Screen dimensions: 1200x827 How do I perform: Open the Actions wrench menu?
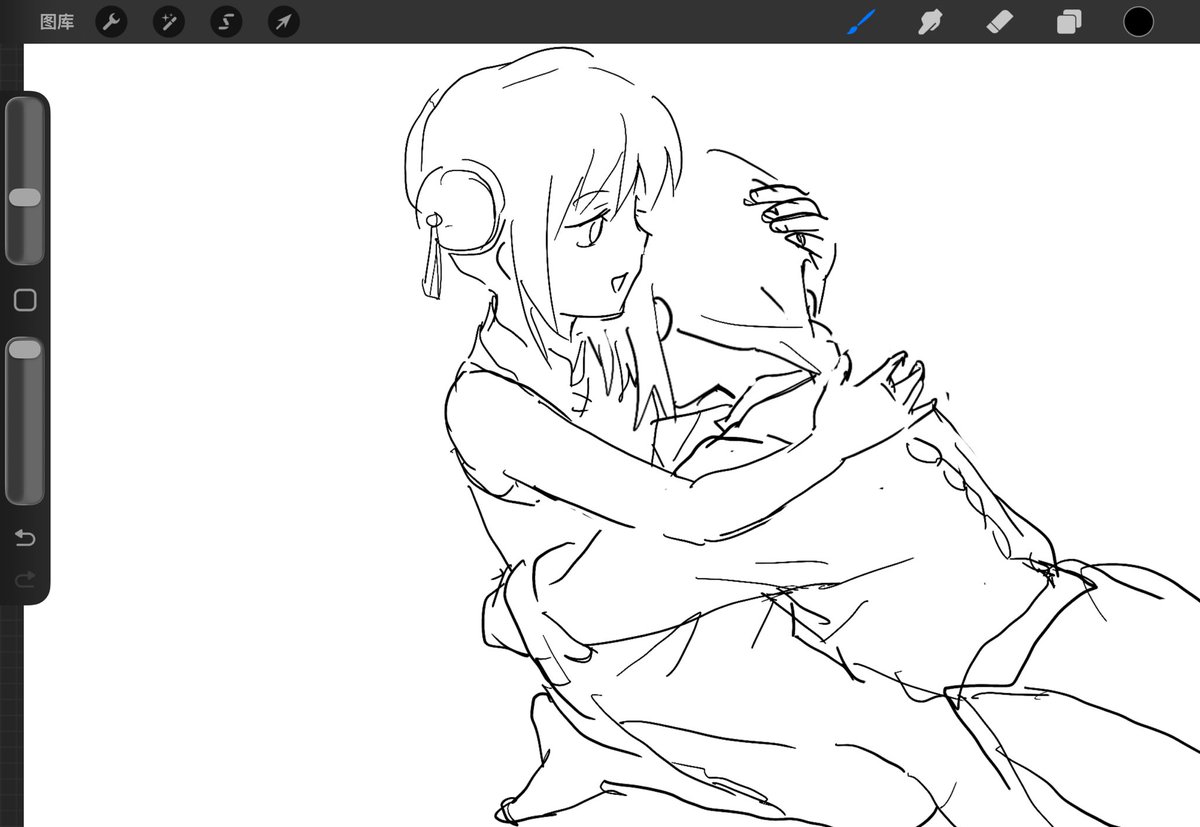[x=111, y=22]
